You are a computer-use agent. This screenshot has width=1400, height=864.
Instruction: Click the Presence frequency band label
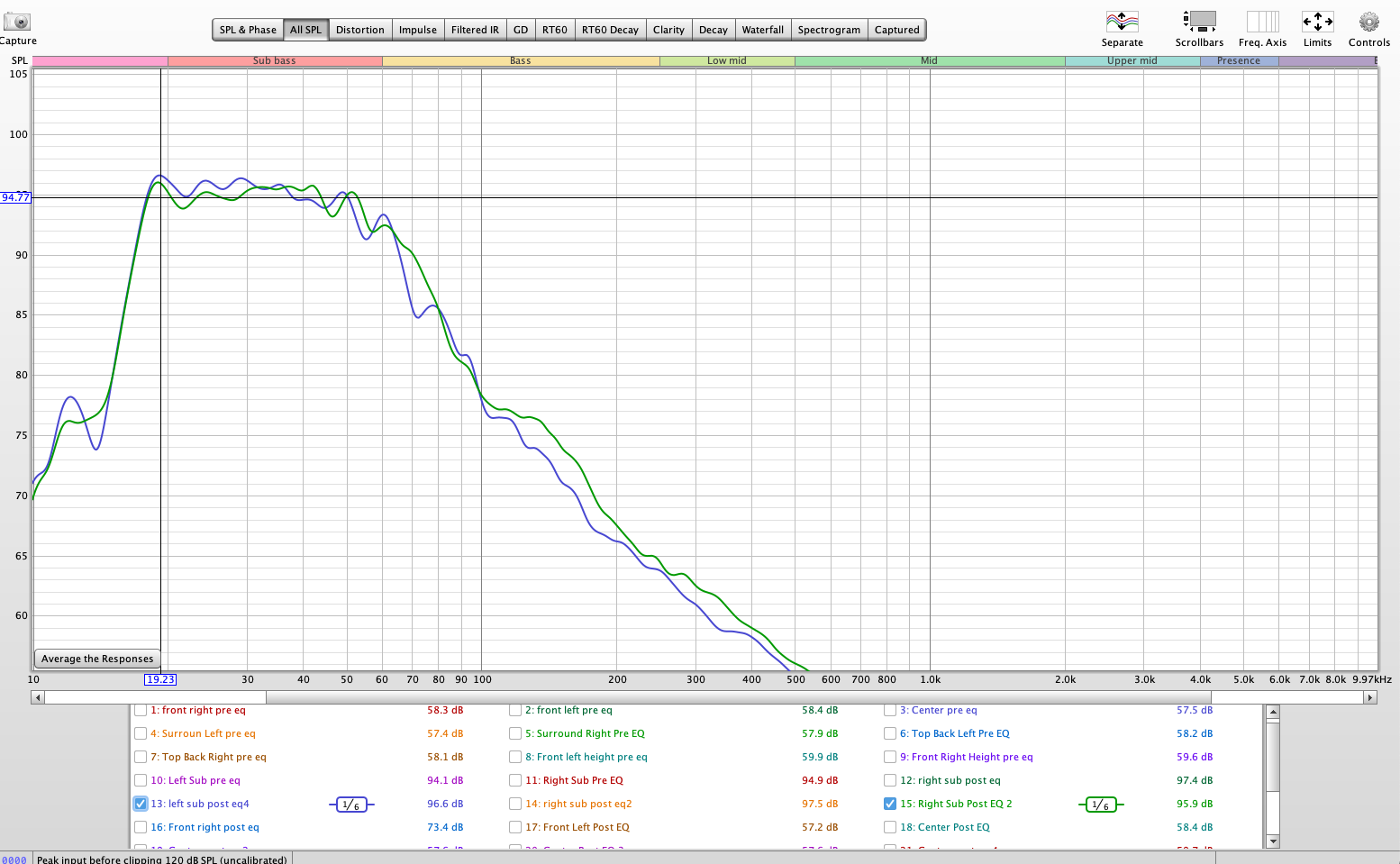pyautogui.click(x=1239, y=61)
